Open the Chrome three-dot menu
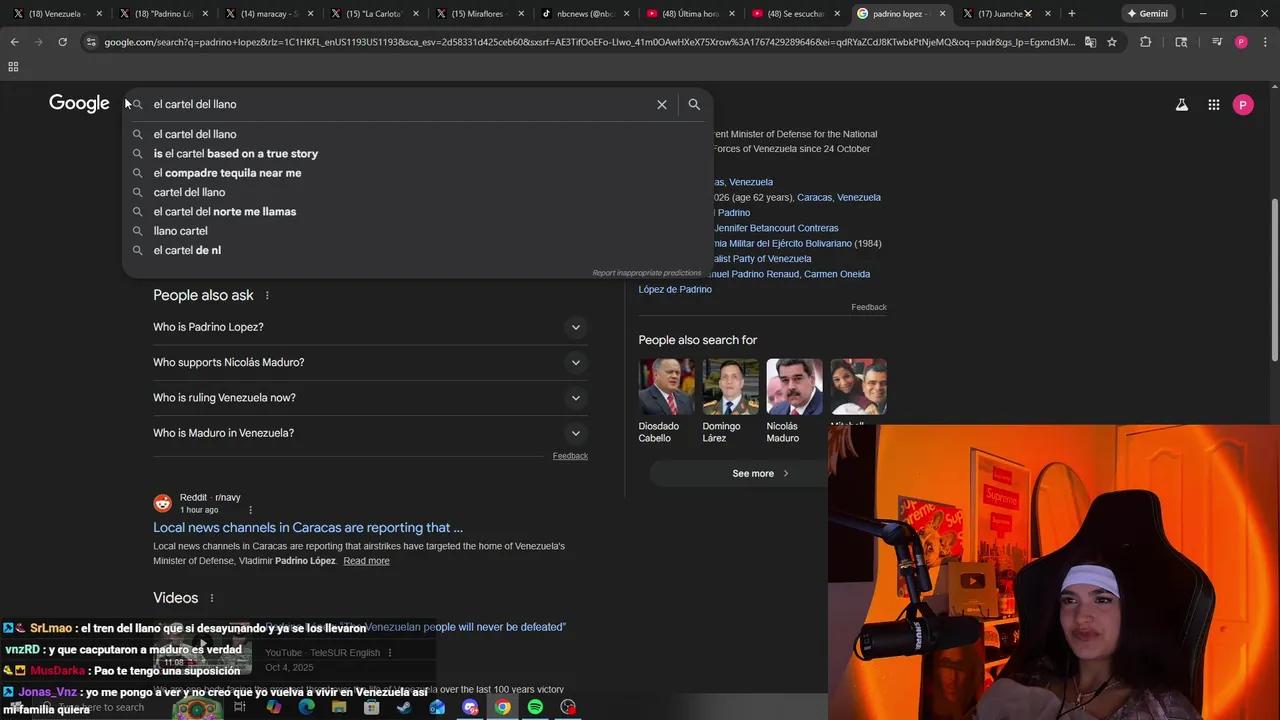Screen dimensions: 1280x720 point(1265,42)
